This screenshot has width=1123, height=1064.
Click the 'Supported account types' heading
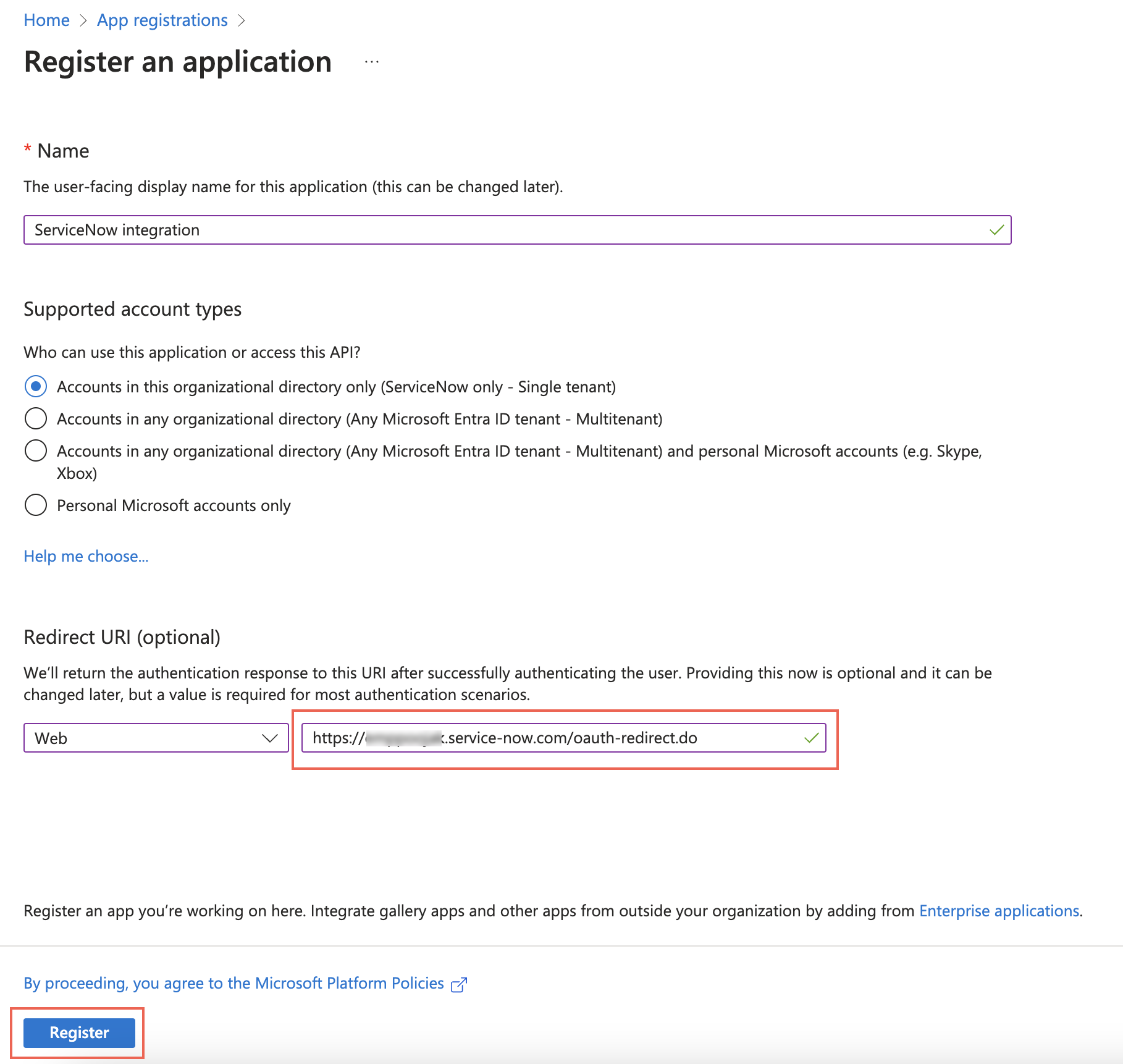(132, 309)
